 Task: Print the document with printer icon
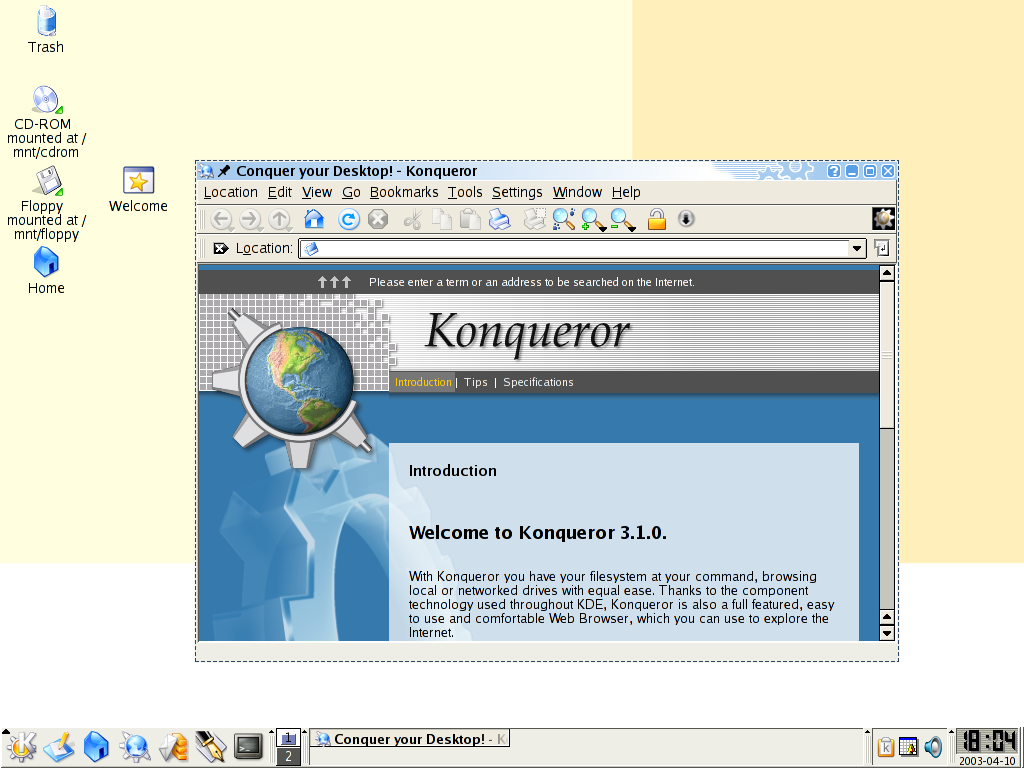(500, 219)
